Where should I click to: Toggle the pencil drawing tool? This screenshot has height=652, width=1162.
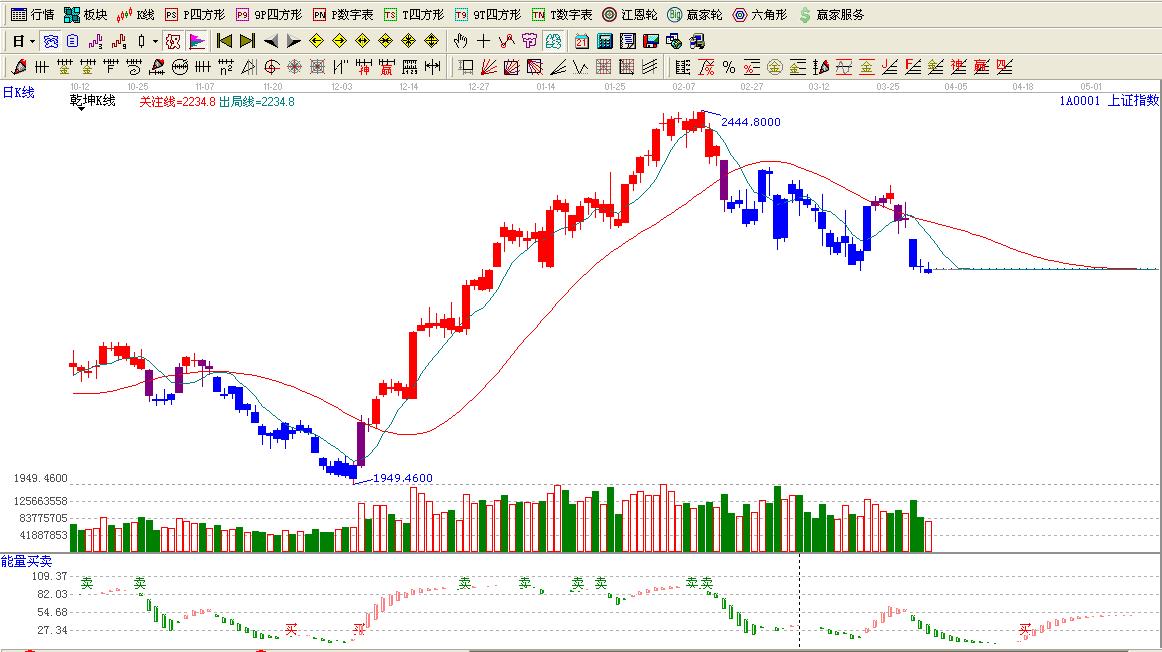[x=18, y=67]
